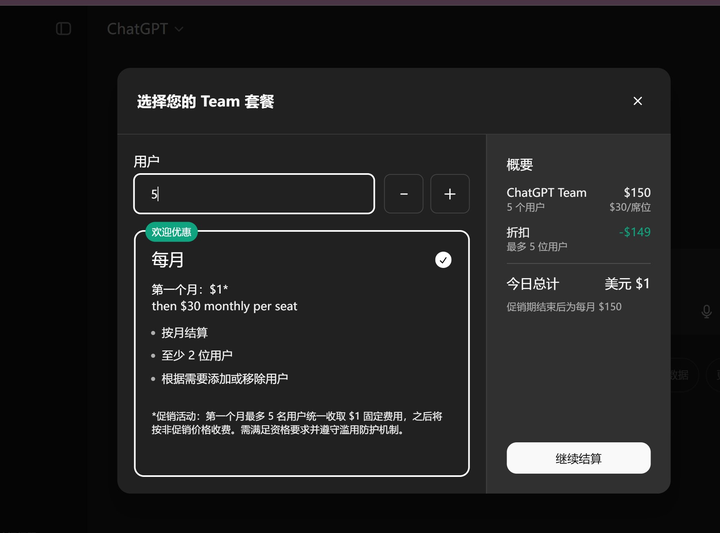Click the 根据需要添加或移除用户 bullet item
This screenshot has height=533, width=720.
[x=225, y=379]
